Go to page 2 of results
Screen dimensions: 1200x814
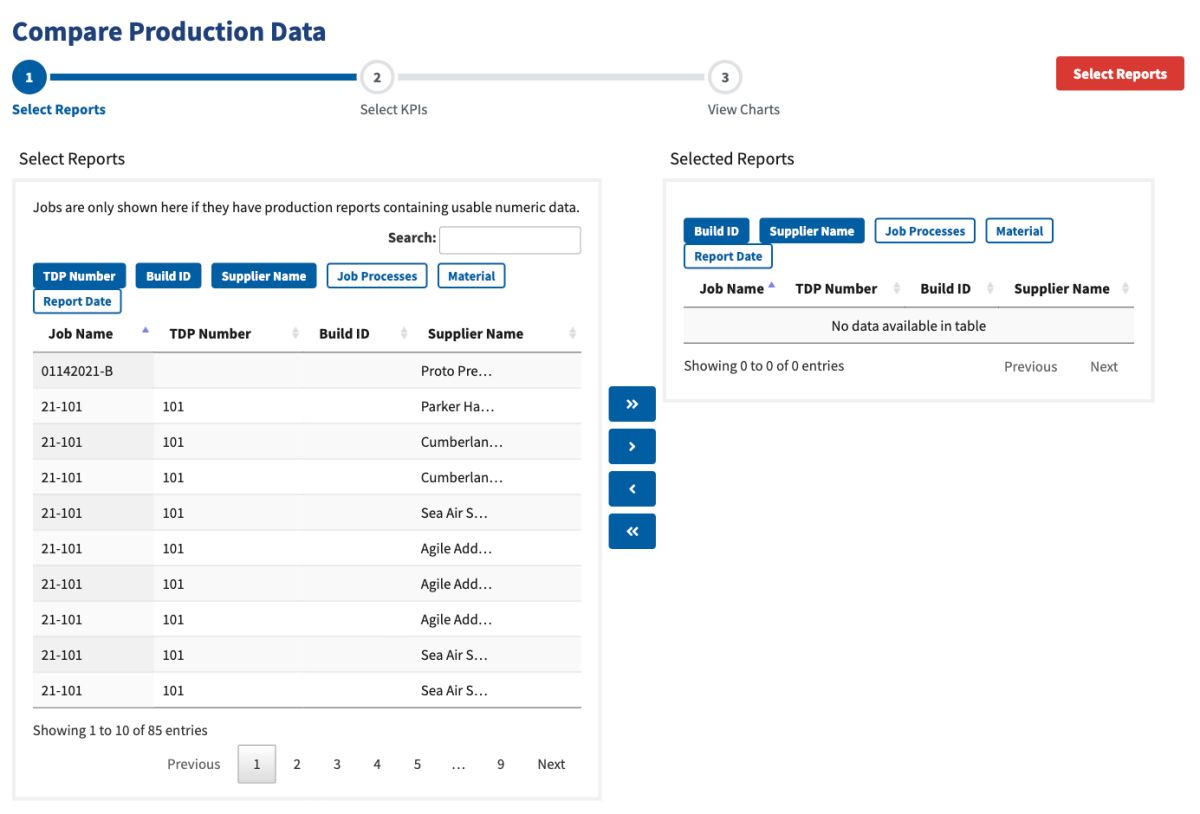point(297,764)
